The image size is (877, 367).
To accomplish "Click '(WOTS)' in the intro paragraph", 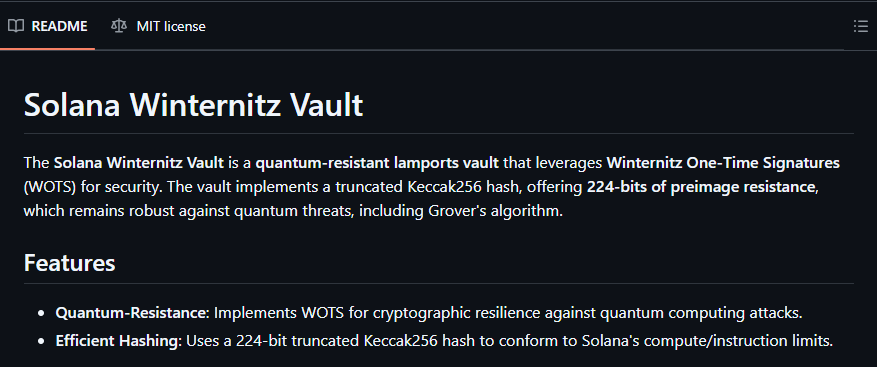I will (x=50, y=187).
